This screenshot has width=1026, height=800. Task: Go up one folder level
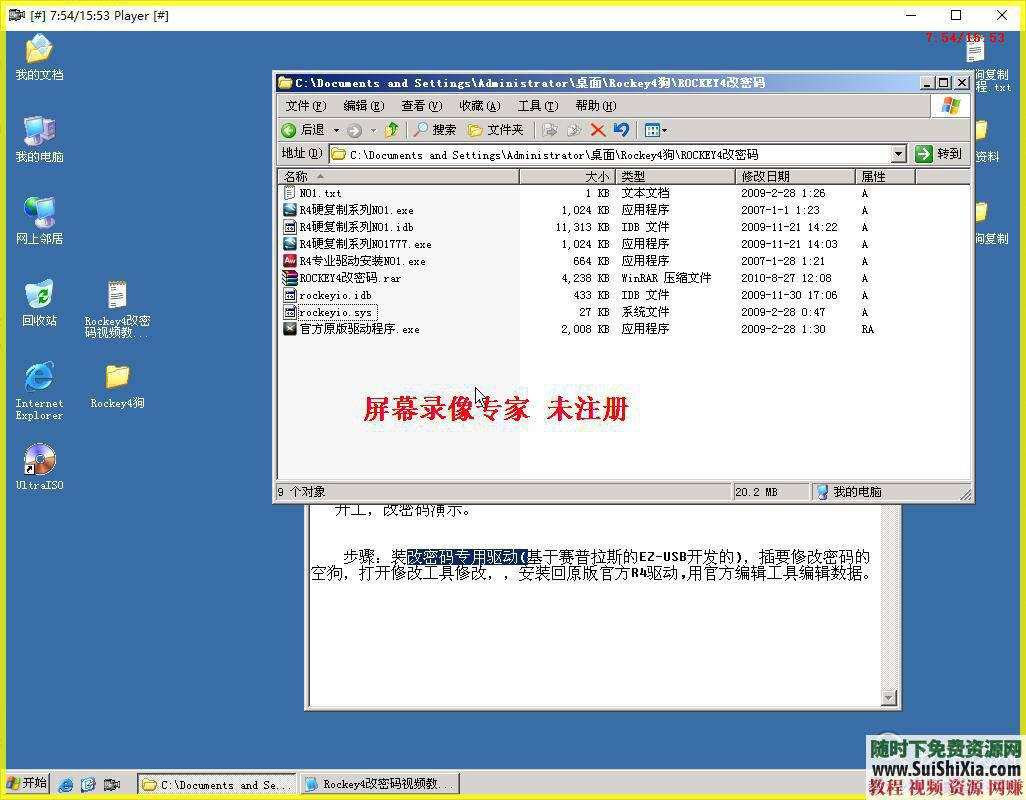pos(391,130)
